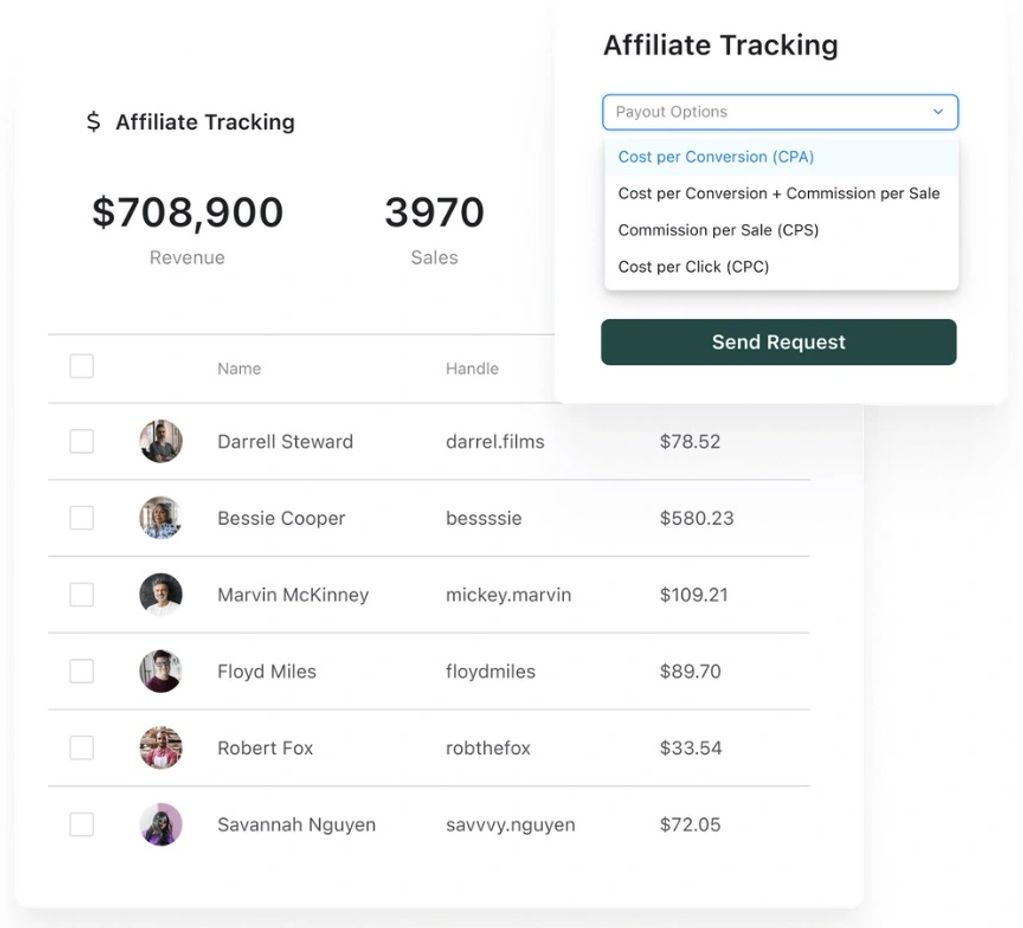Tick the checkbox for Savannah Nguyen

tap(82, 825)
